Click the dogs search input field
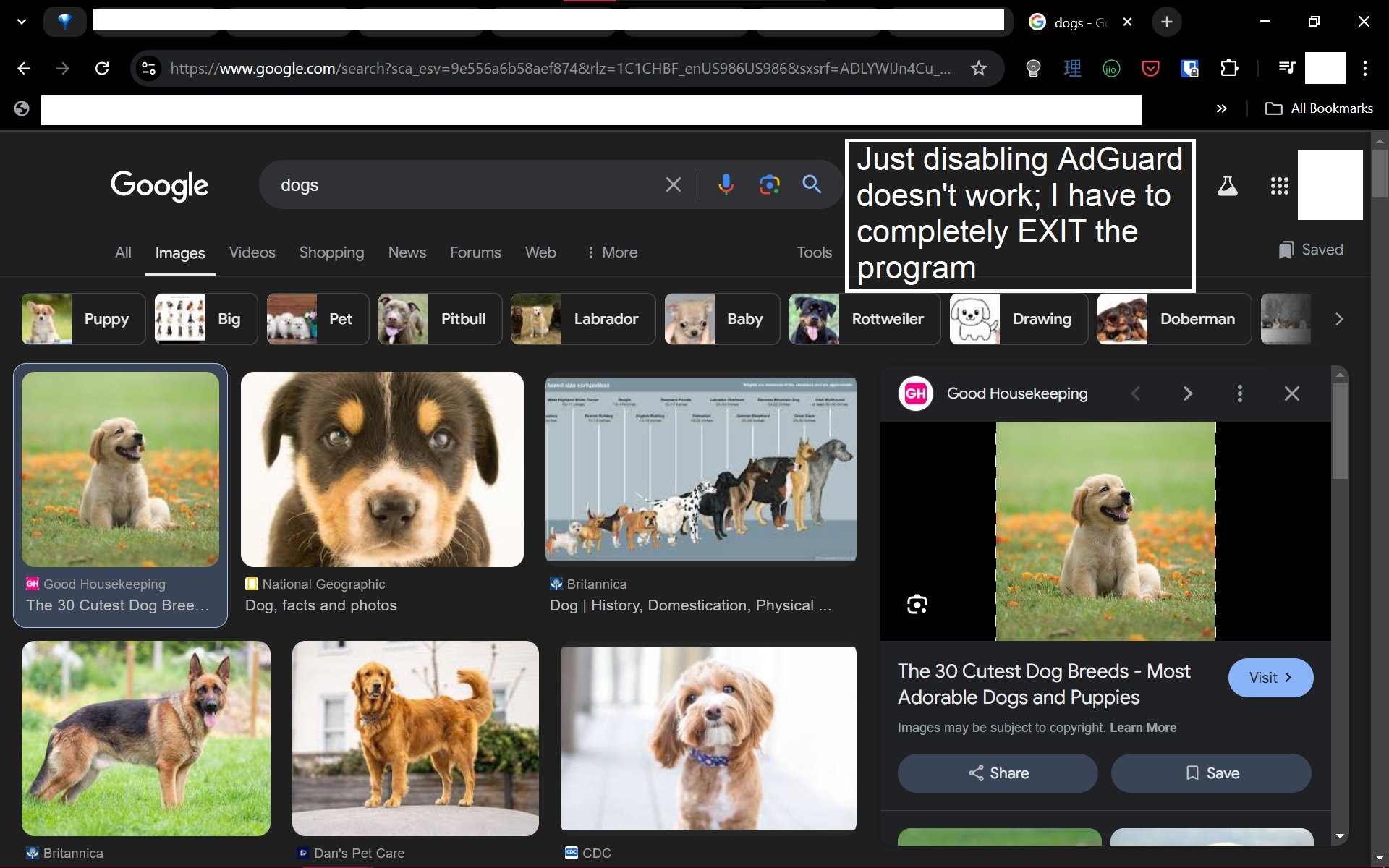The height and width of the screenshot is (868, 1389). [463, 185]
